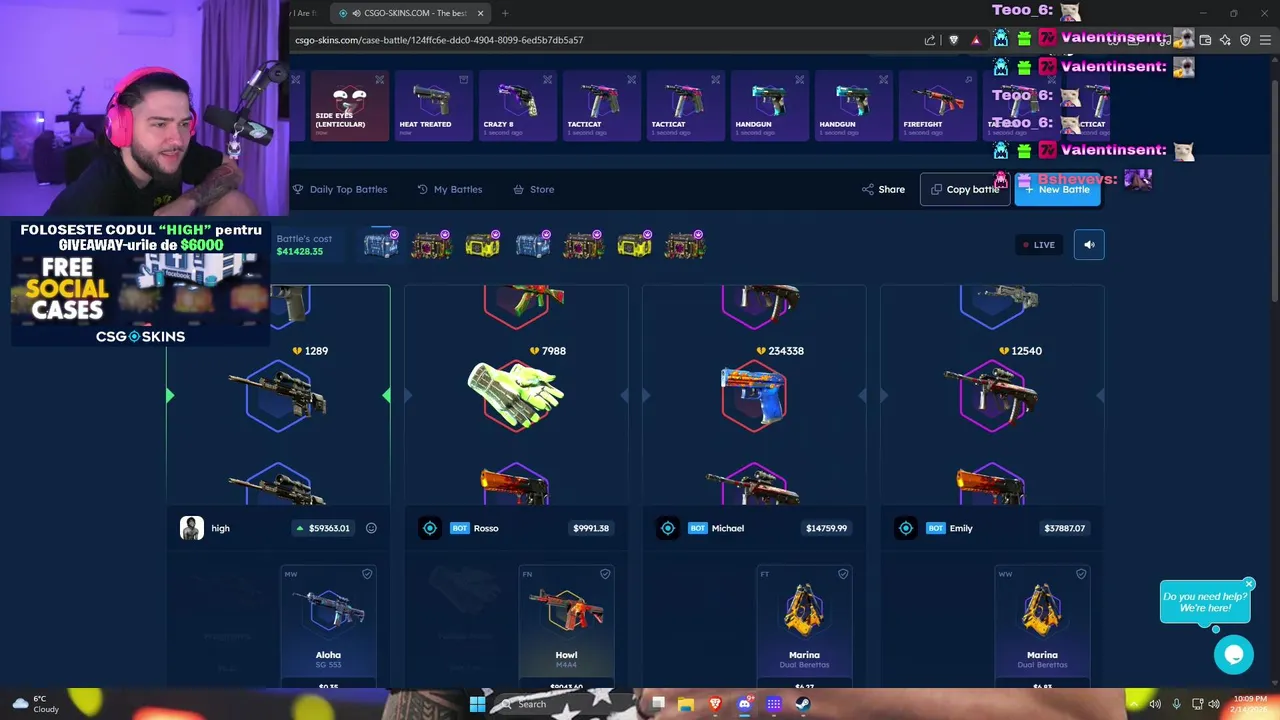Click the first yellow case in battle list

tap(482, 244)
